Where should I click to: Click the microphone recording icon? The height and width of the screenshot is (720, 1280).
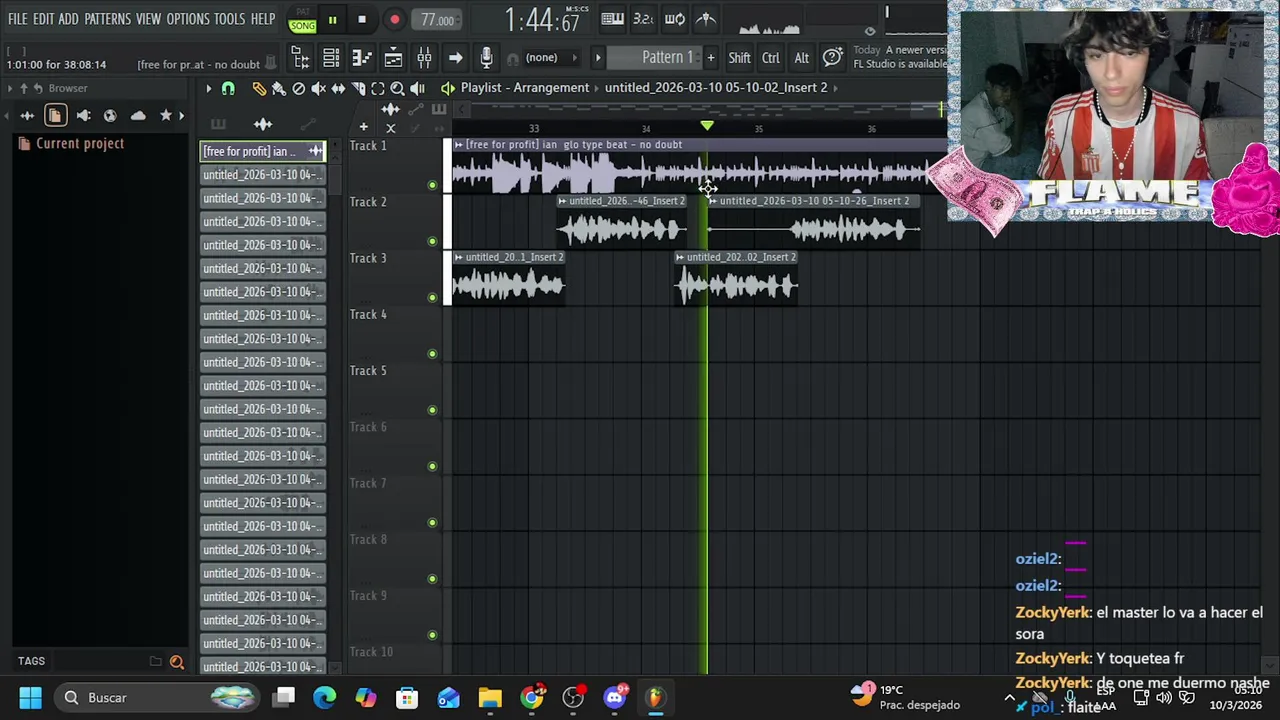coord(486,58)
